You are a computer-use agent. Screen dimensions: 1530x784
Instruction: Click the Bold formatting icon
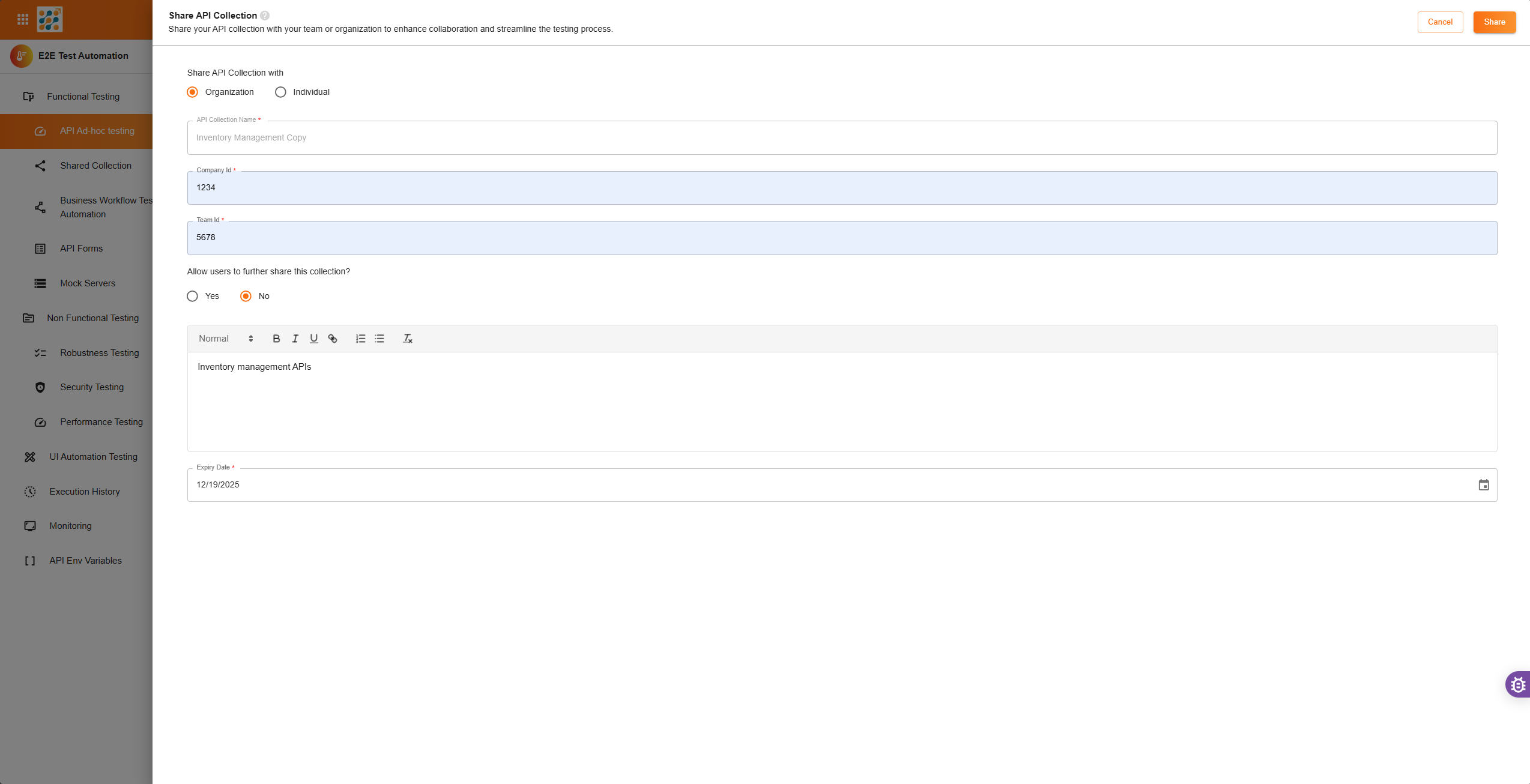[x=276, y=339]
